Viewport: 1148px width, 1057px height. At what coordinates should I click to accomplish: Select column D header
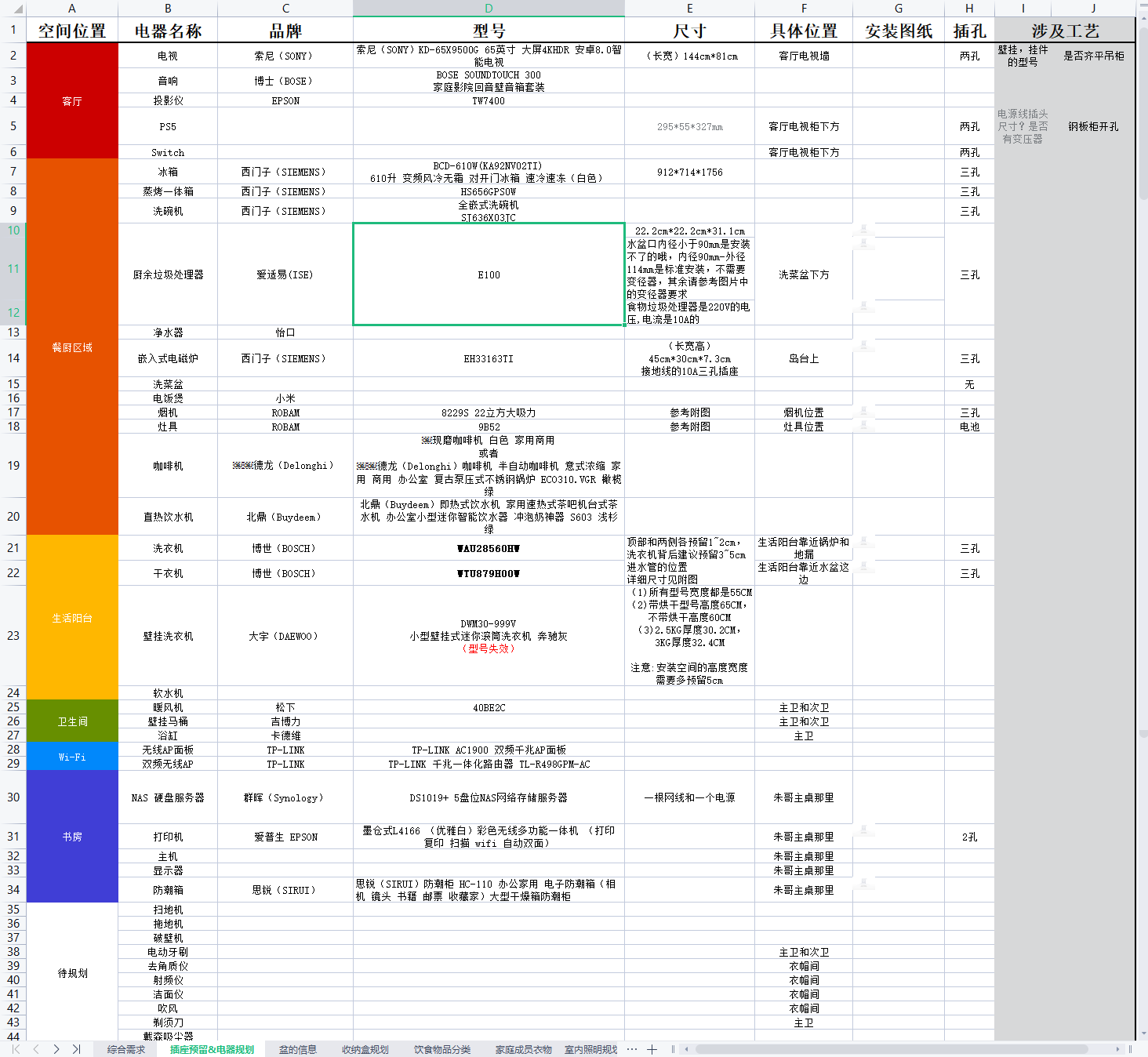coord(489,9)
